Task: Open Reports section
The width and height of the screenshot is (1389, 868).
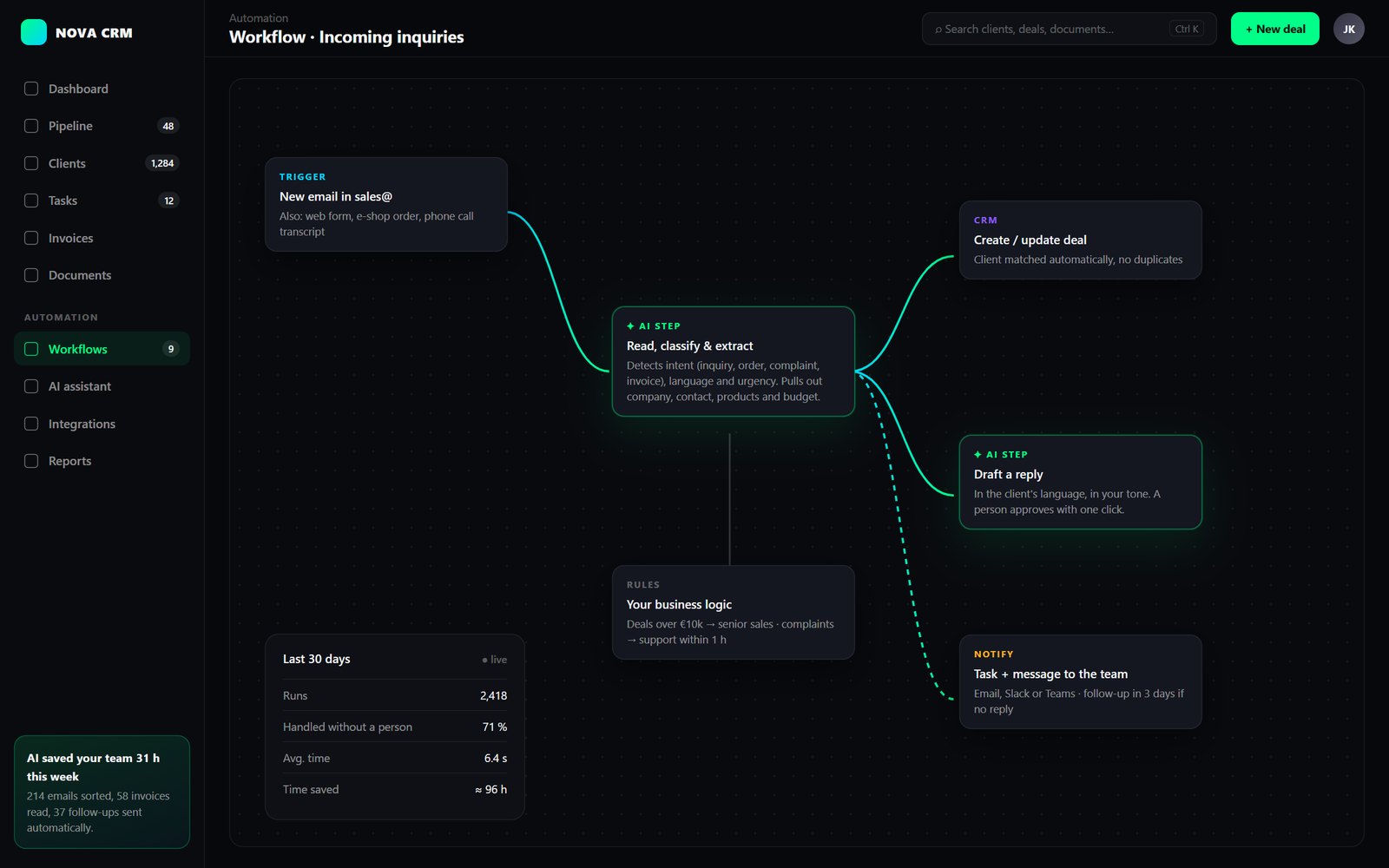Action: pyautogui.click(x=102, y=461)
